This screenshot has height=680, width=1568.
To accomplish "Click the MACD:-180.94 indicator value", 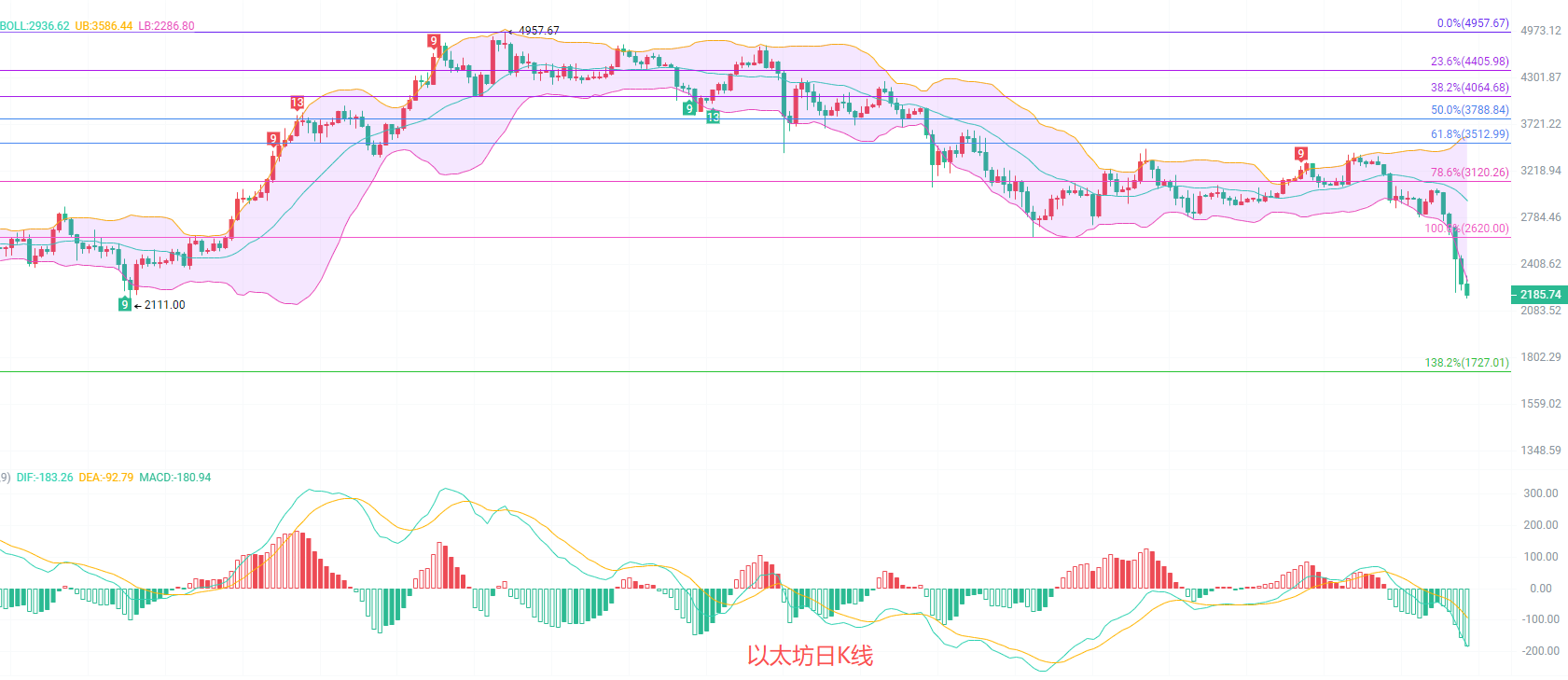I will 174,478.
